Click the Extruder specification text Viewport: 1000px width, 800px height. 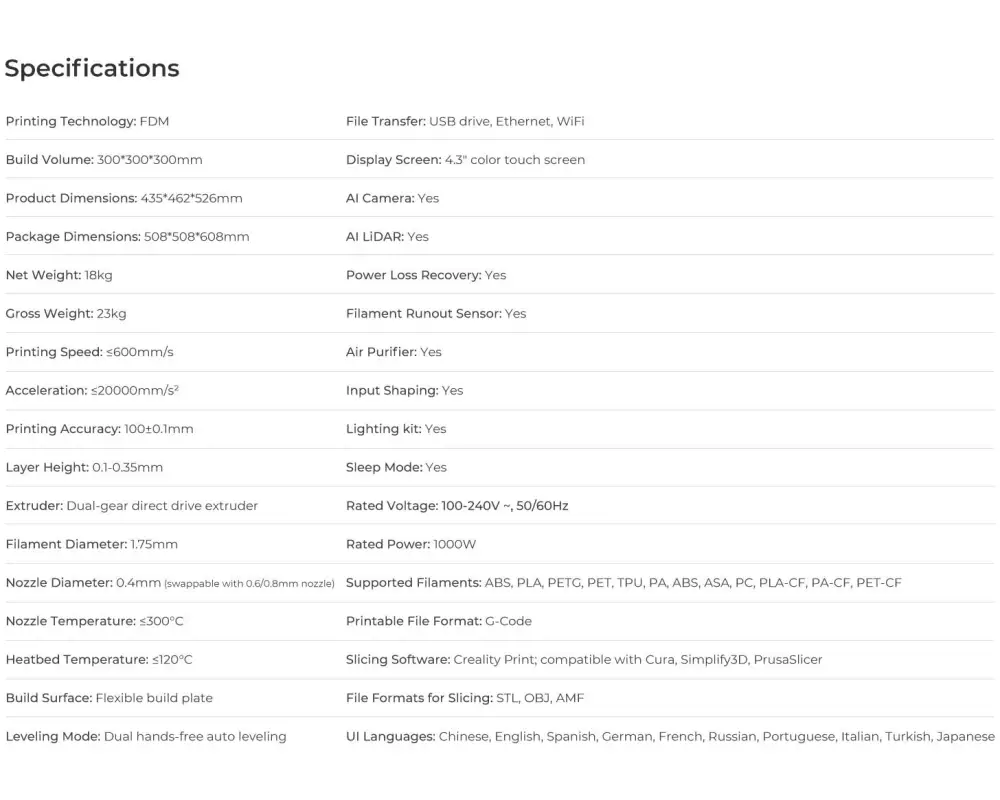(x=132, y=506)
